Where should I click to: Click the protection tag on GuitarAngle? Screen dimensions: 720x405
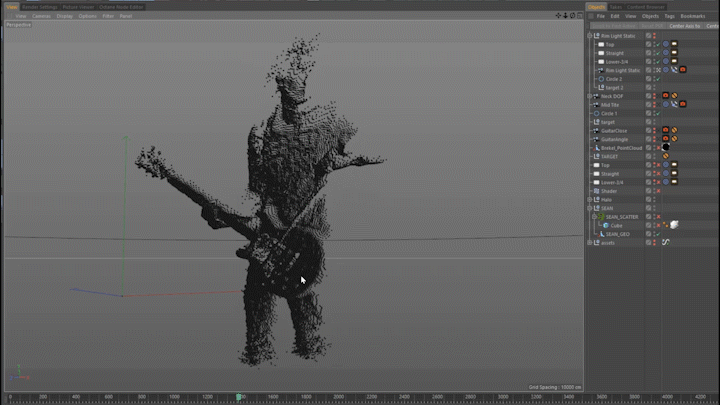coord(674,139)
